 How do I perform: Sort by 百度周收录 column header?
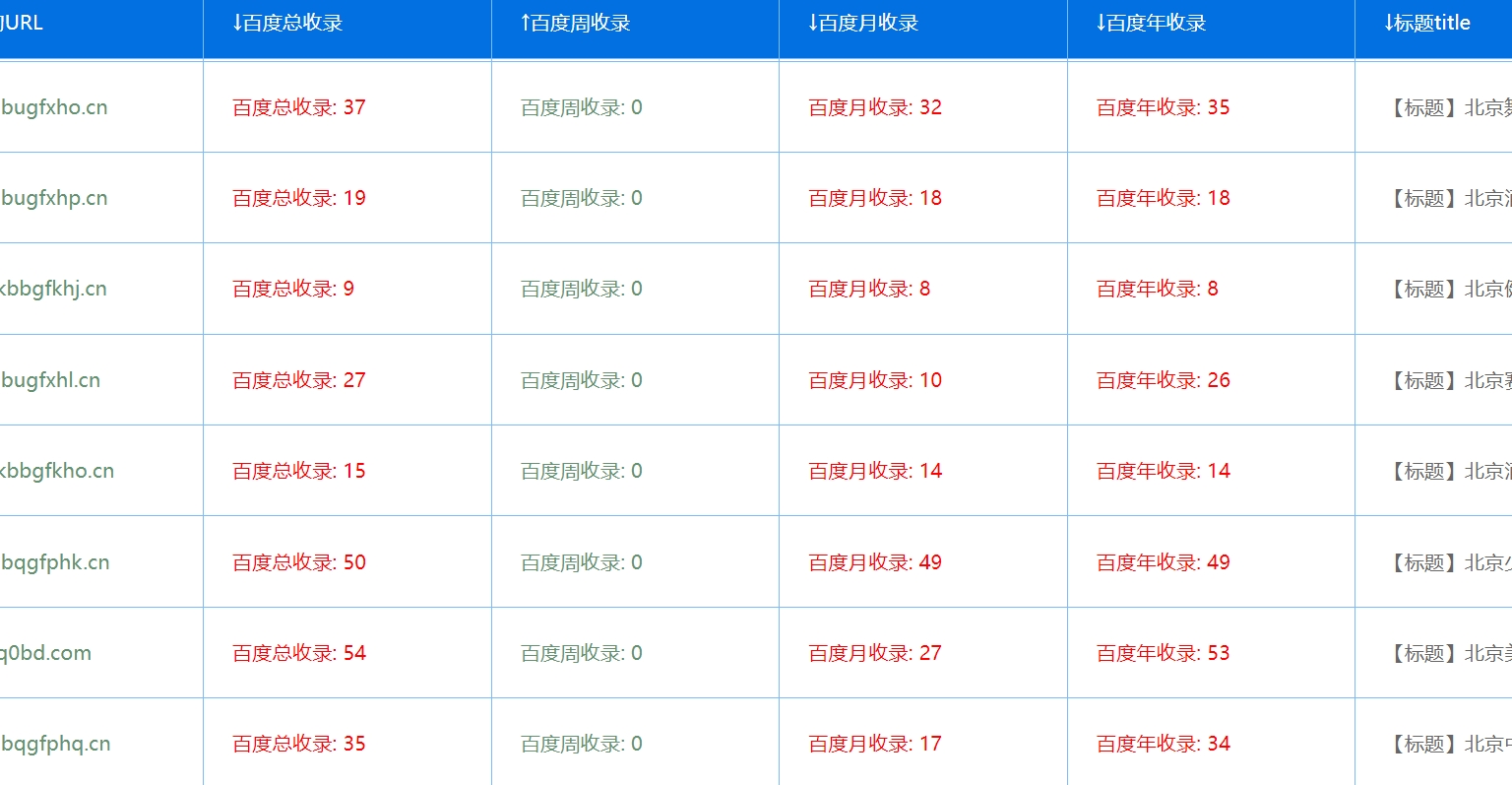pyautogui.click(x=576, y=23)
